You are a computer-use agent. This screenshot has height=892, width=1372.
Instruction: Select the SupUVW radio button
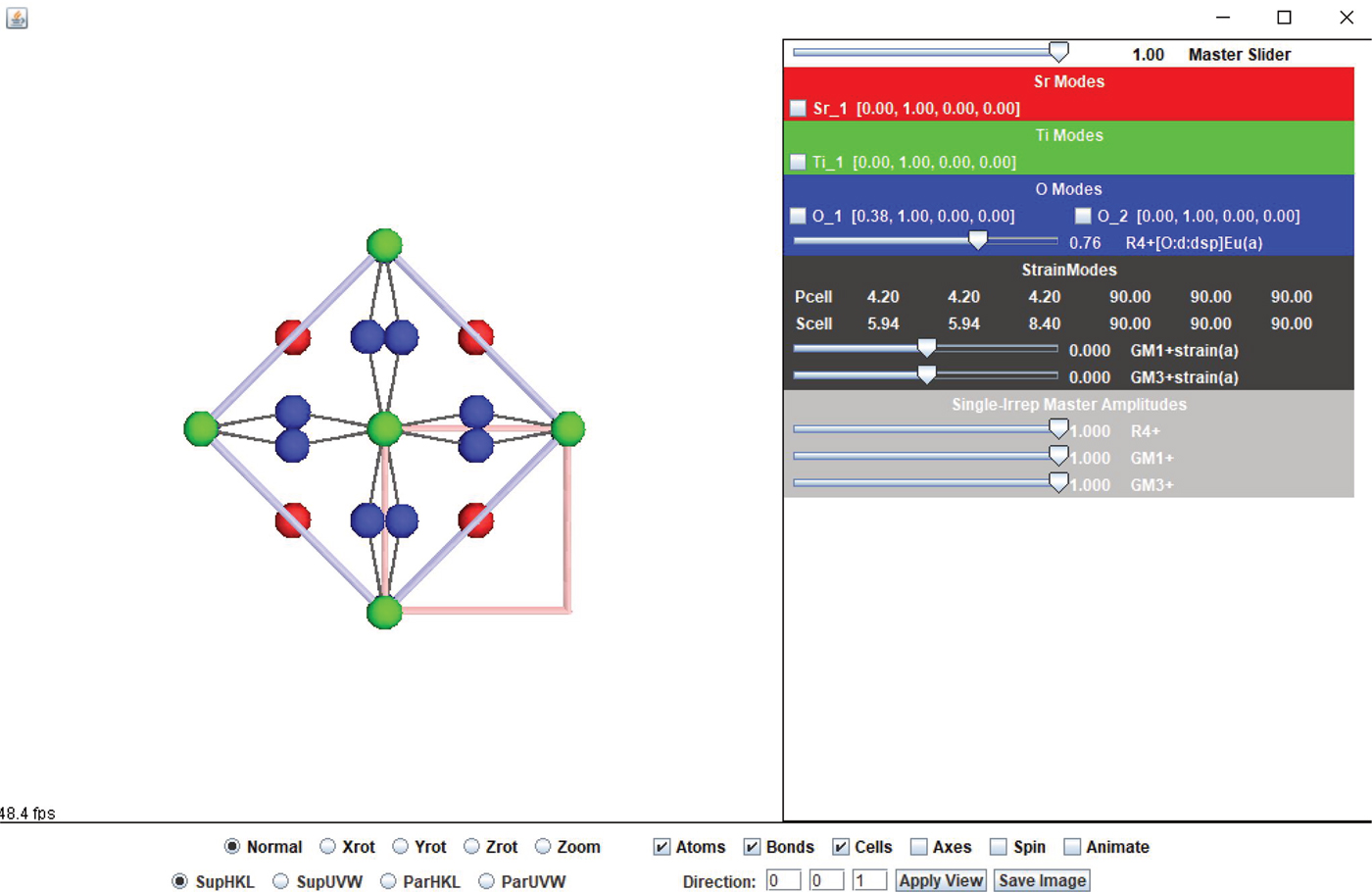281,881
